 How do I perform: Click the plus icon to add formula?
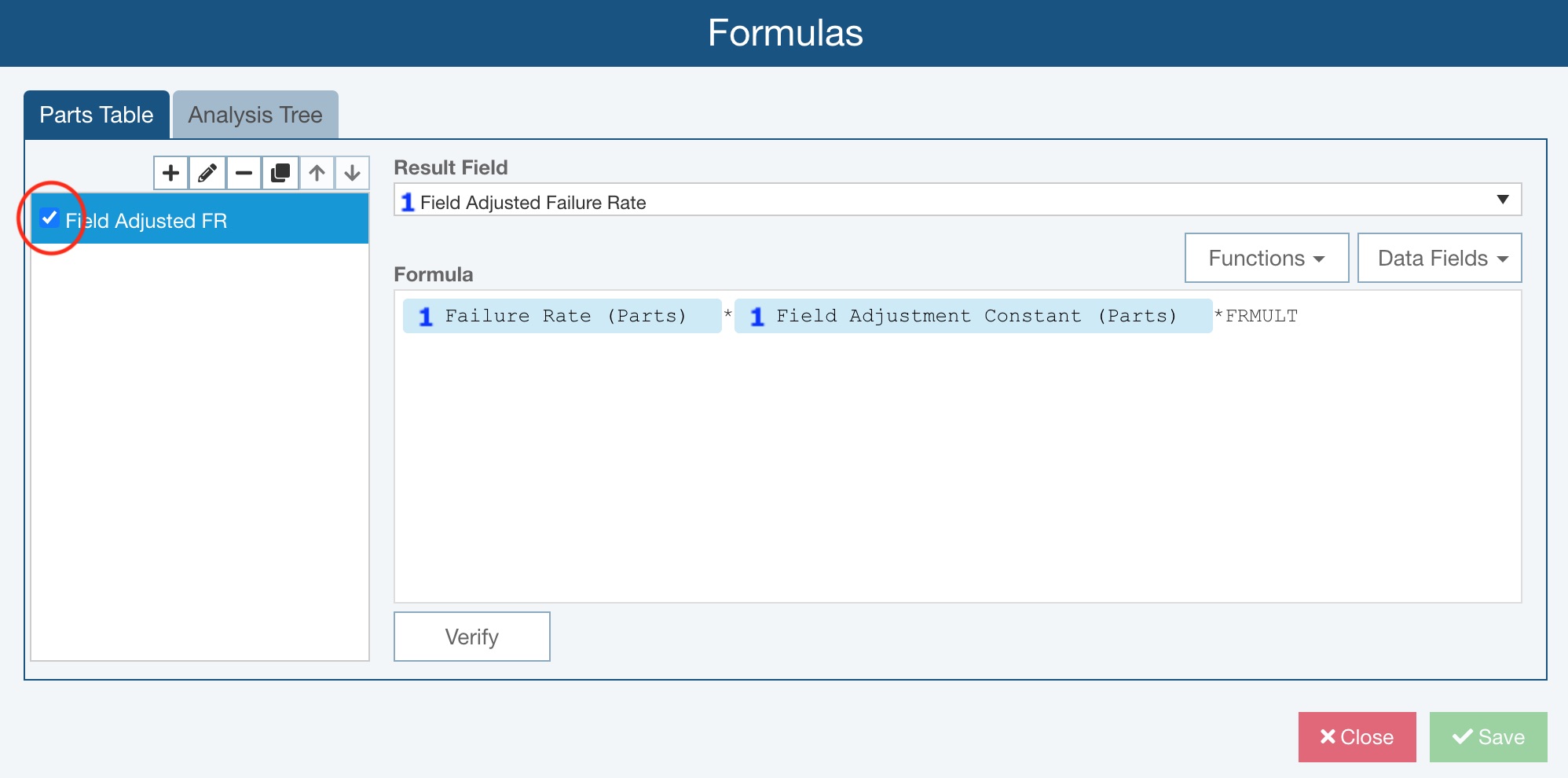click(170, 173)
